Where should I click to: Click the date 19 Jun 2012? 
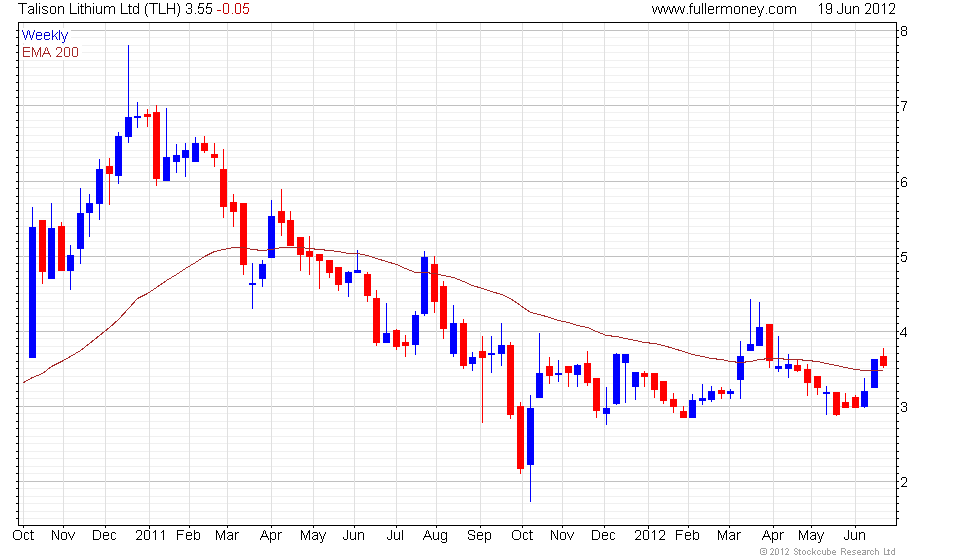pyautogui.click(x=856, y=9)
